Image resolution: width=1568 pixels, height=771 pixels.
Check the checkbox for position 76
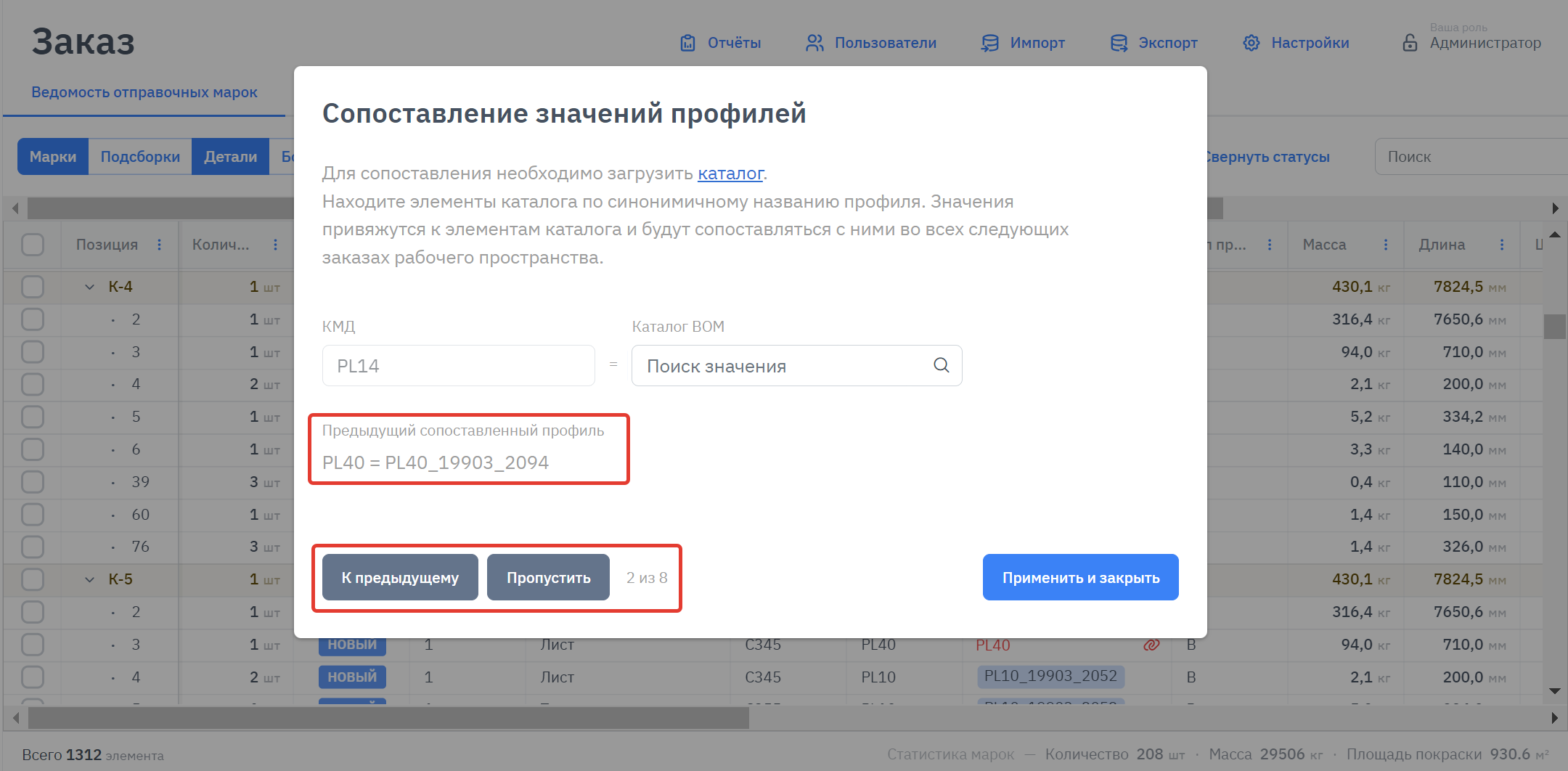pyautogui.click(x=33, y=547)
